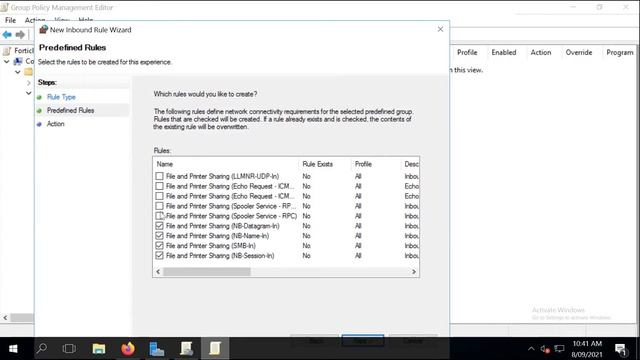The height and width of the screenshot is (360, 640).
Task: Select the File and Printer Sharing (NB-Name-In) name
Action: point(218,236)
